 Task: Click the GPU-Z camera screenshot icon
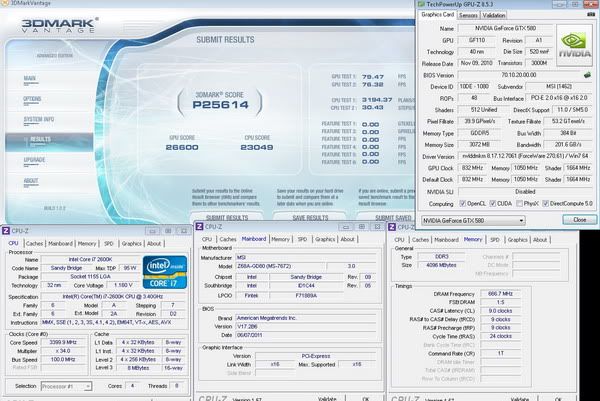(590, 15)
